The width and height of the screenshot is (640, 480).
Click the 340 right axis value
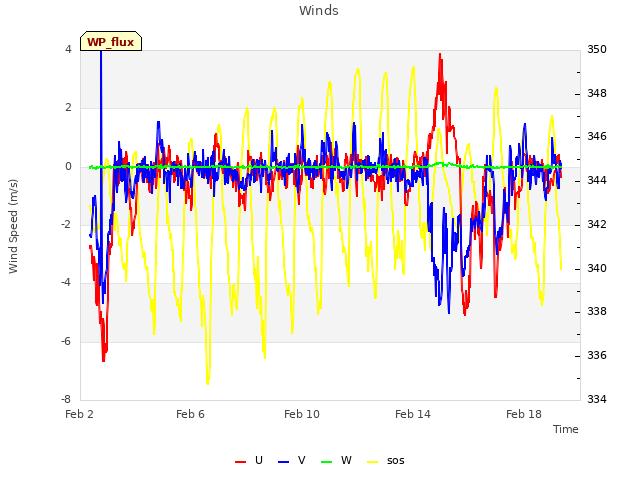point(597,269)
